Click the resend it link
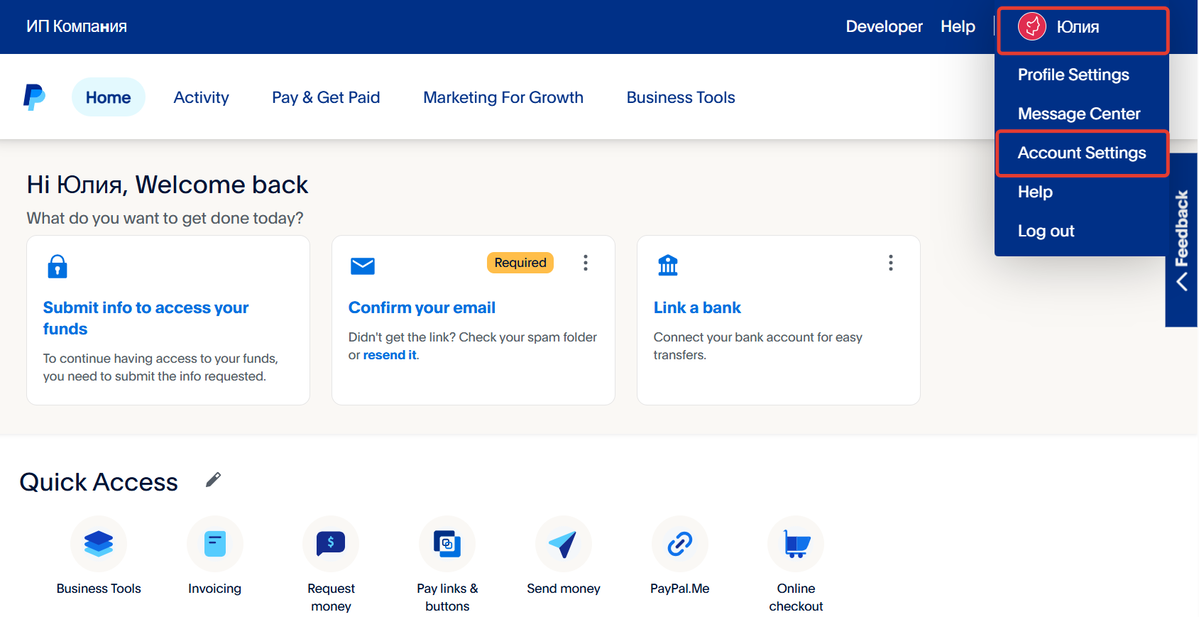 [x=390, y=356]
